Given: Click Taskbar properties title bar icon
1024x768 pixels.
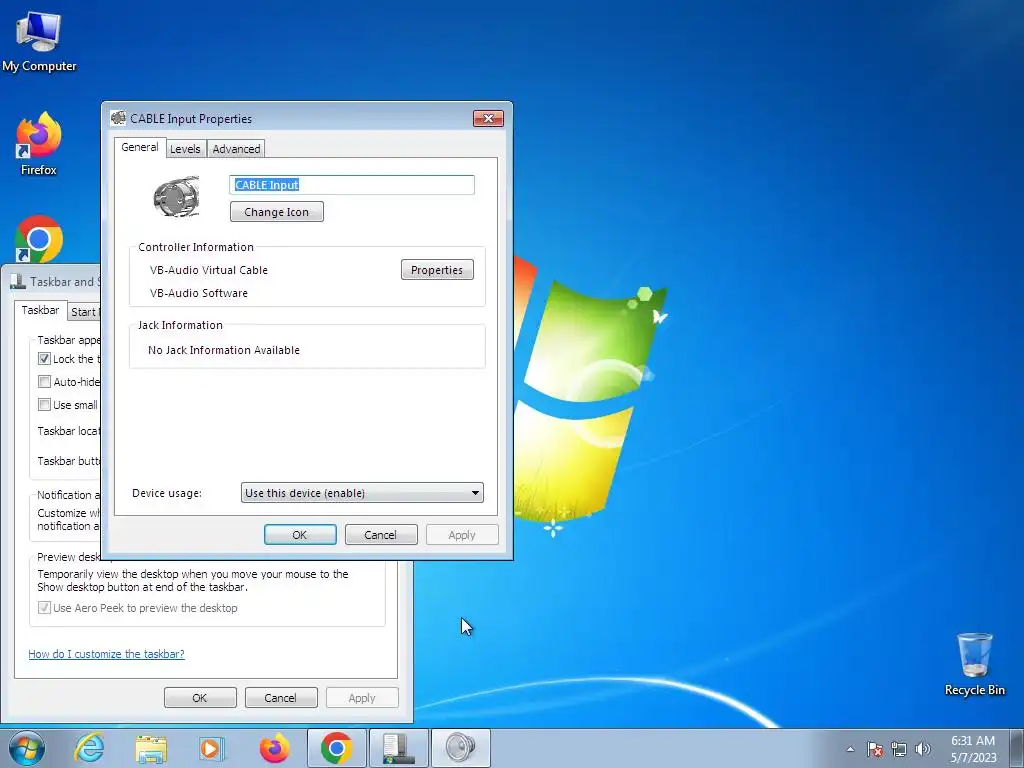Looking at the screenshot, I should tap(18, 281).
